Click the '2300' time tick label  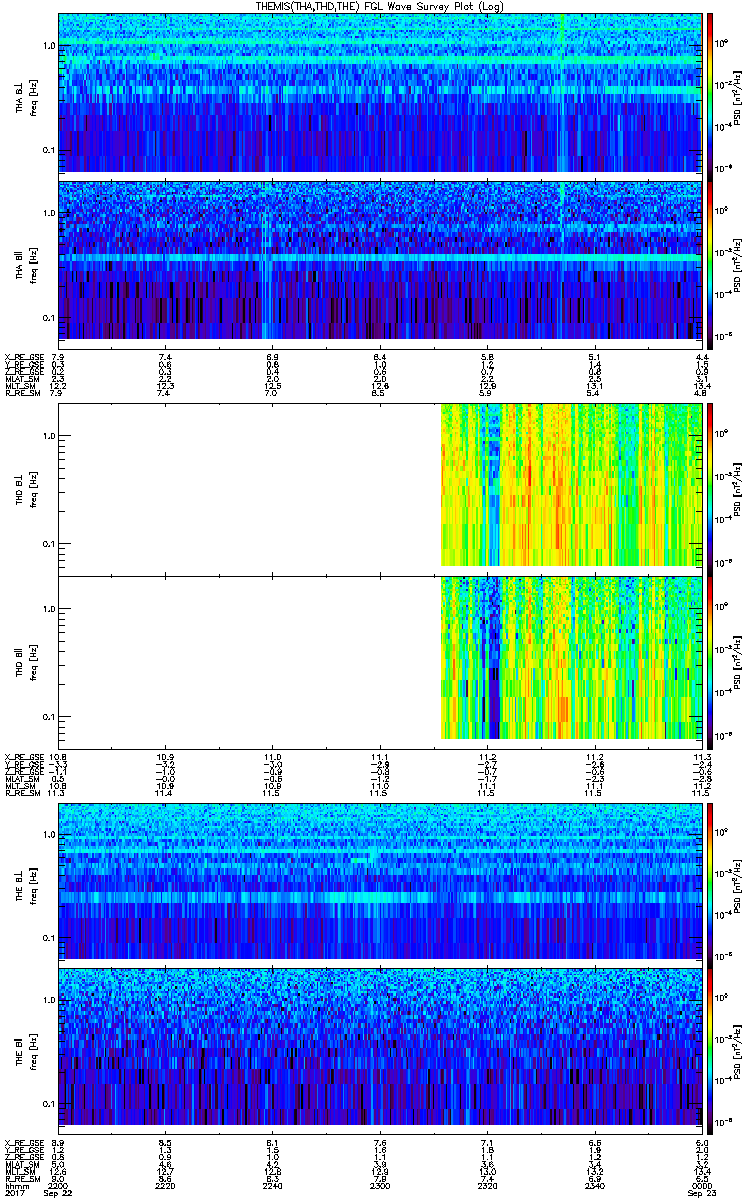(380, 1184)
